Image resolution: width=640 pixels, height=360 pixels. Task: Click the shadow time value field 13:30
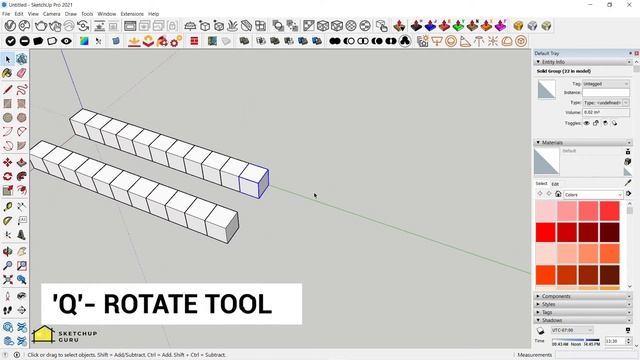click(x=615, y=341)
